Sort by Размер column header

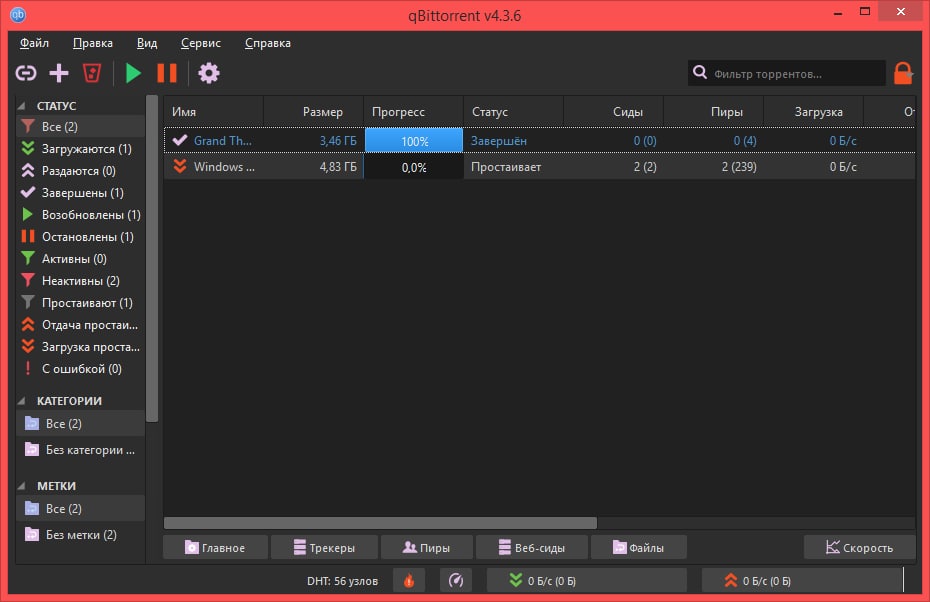pos(313,112)
